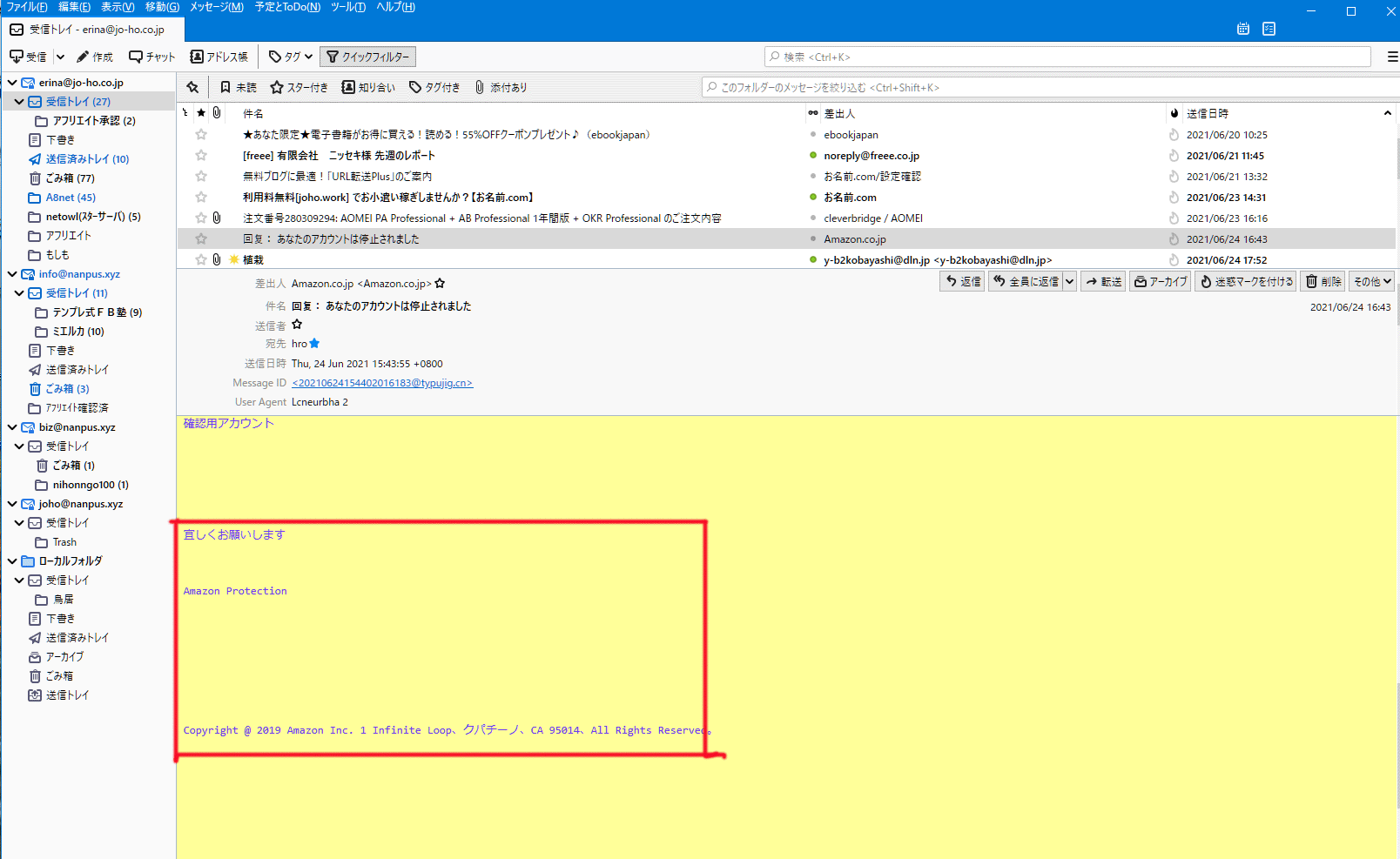
Task: Click the global 検索 search field
Action: [x=1067, y=57]
